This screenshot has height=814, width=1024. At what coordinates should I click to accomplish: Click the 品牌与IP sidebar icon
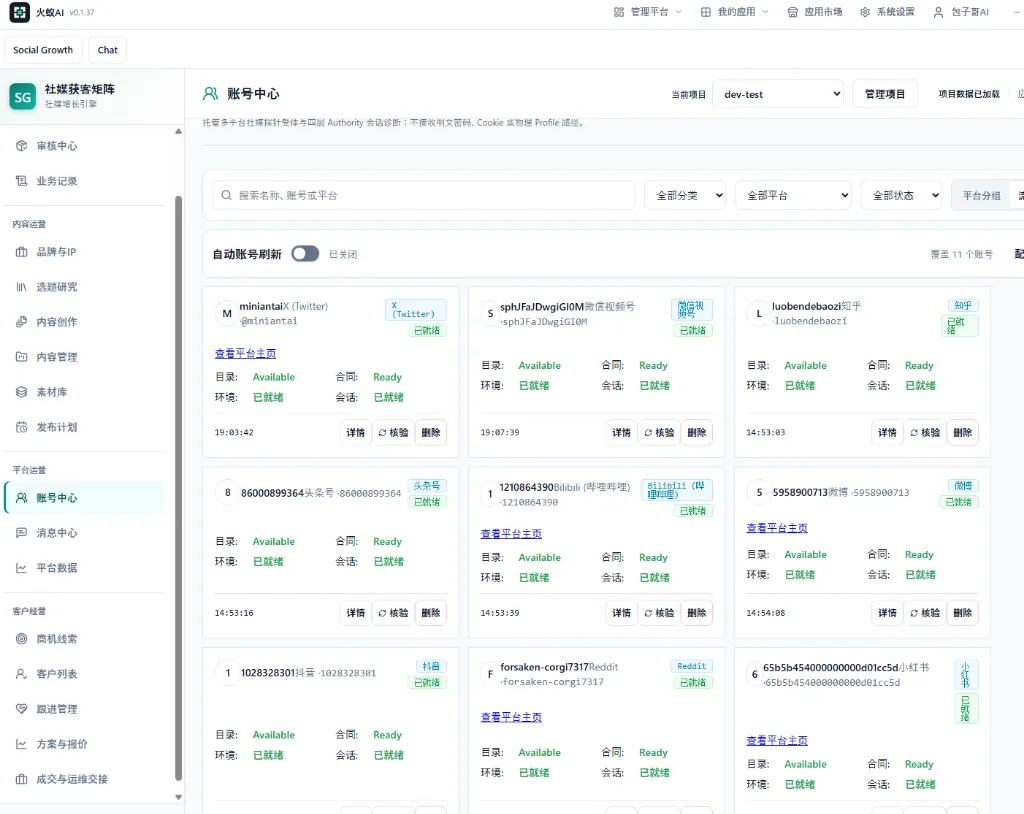pyautogui.click(x=22, y=252)
